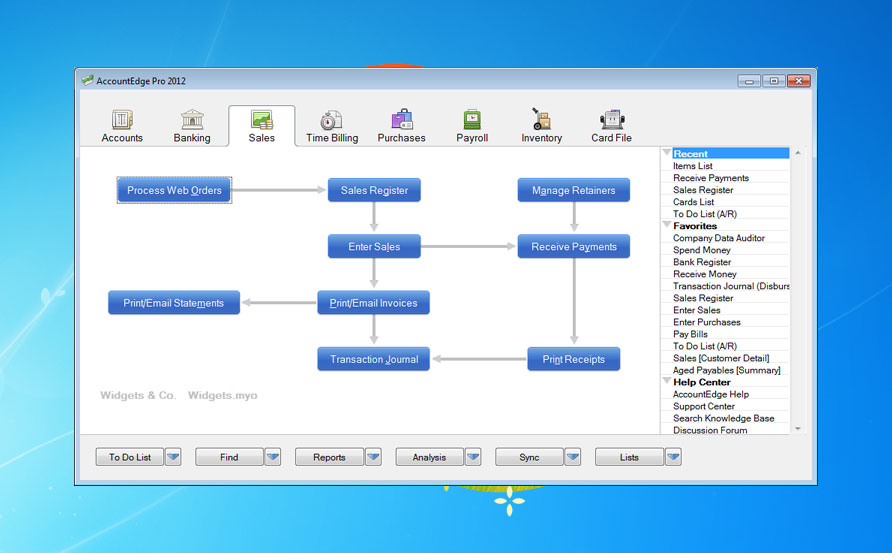Image resolution: width=892 pixels, height=553 pixels.
Task: Open Aged Payables [Summary] favorite
Action: [x=727, y=370]
